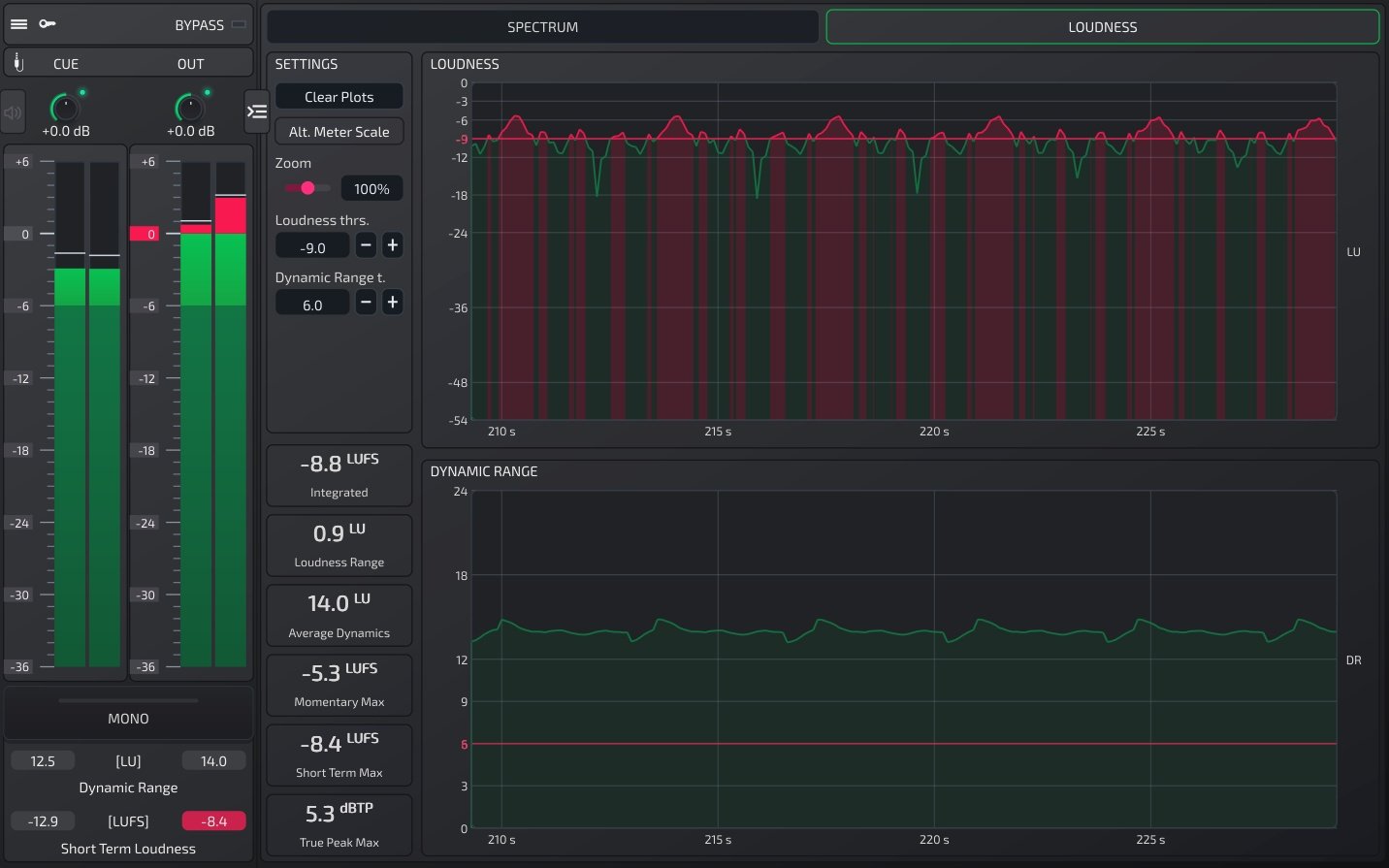Click the -8.8 LUFS Integrated readout
1389x868 pixels.
tap(339, 475)
